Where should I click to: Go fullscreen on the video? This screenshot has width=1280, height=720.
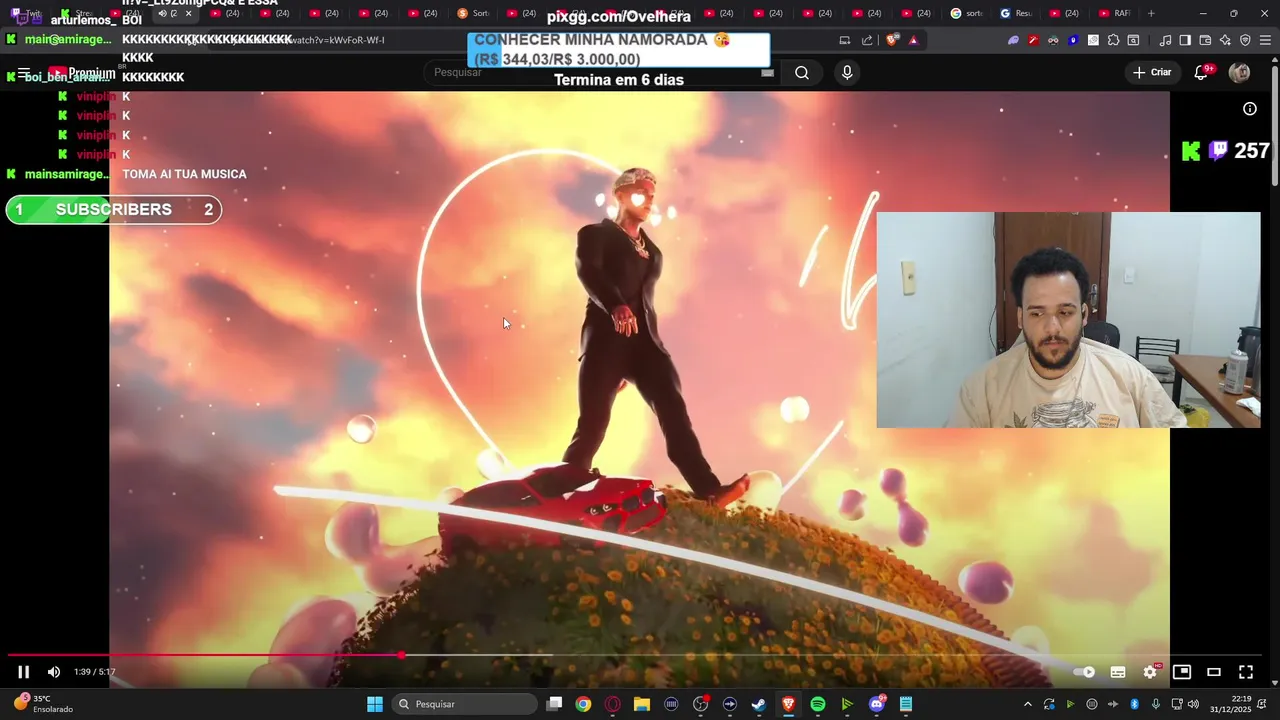[1246, 672]
